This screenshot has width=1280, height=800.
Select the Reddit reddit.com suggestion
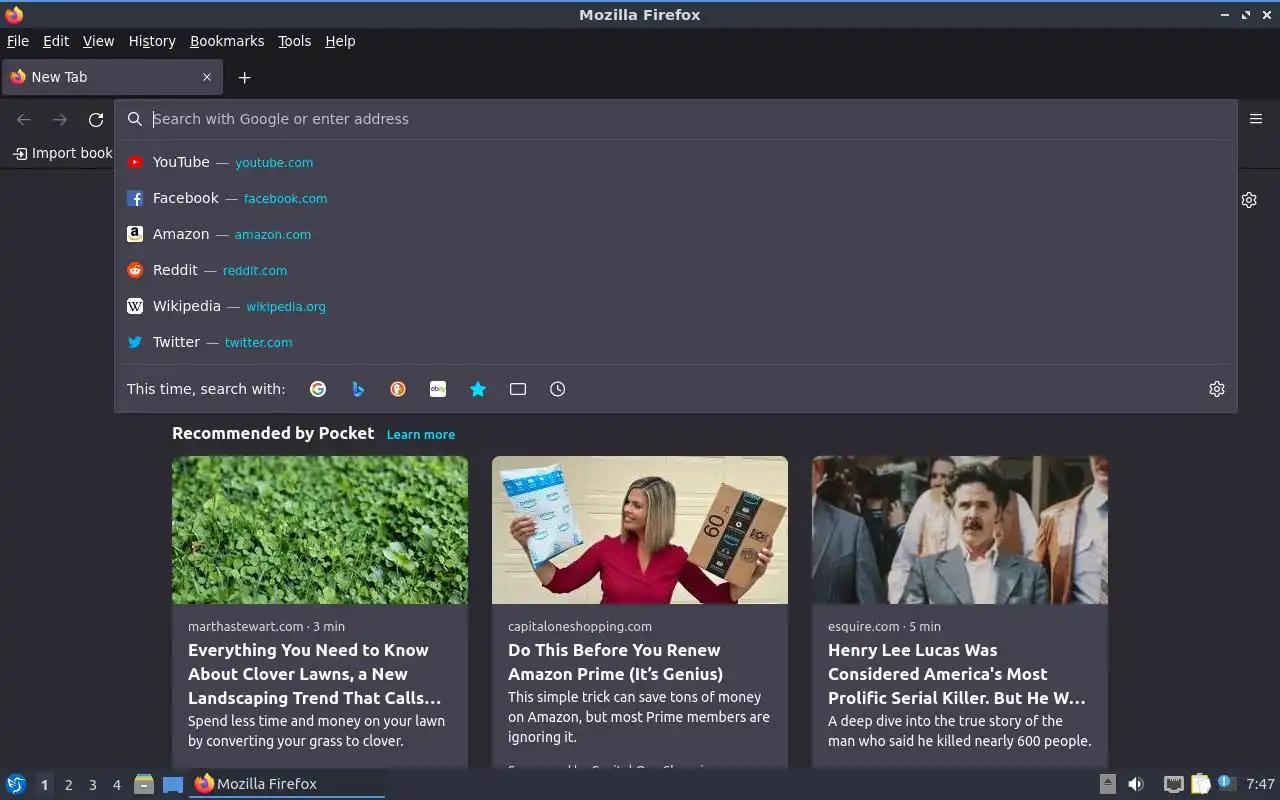pyautogui.click(x=676, y=270)
